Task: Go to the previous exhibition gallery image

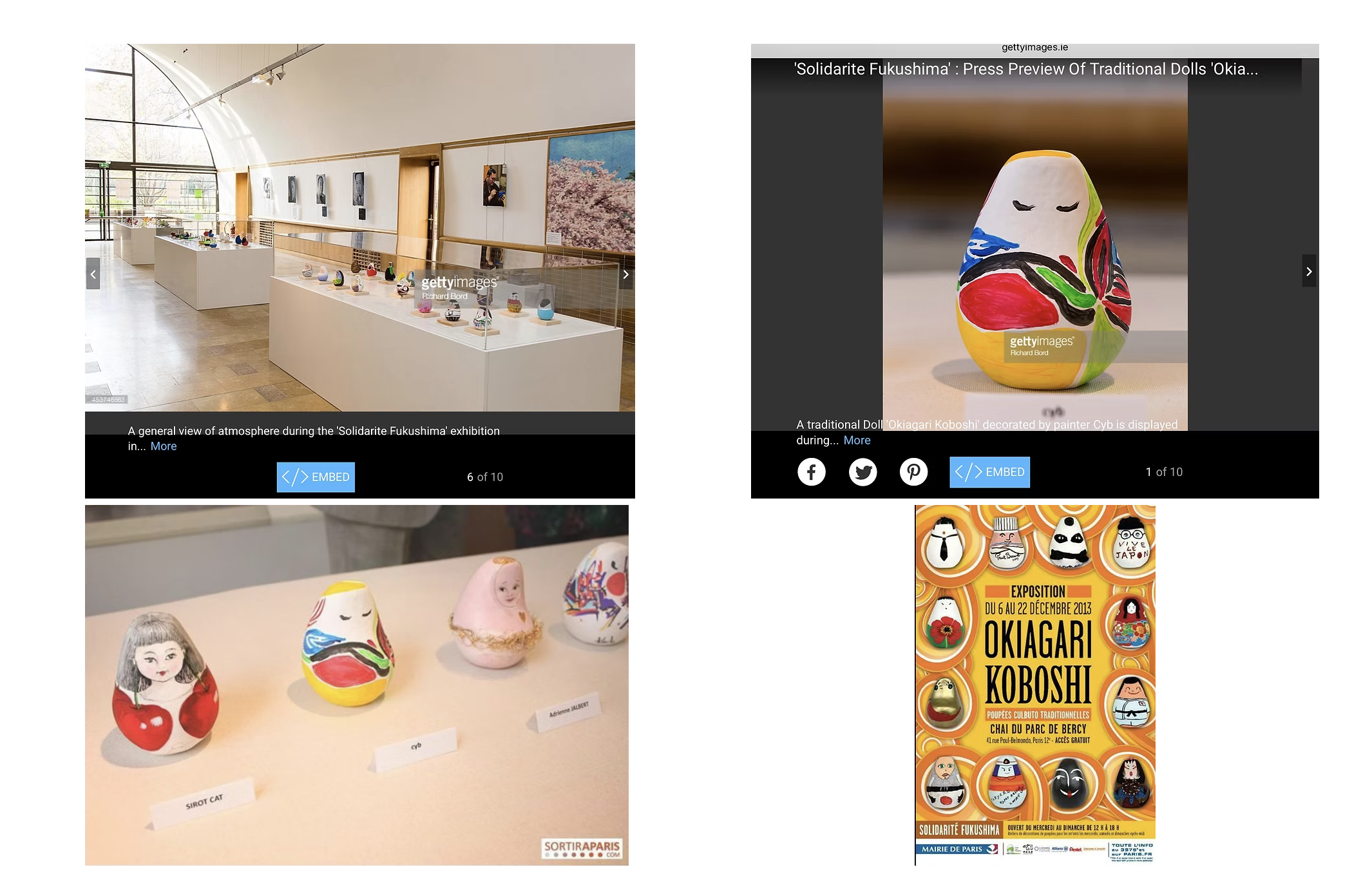Action: point(93,274)
